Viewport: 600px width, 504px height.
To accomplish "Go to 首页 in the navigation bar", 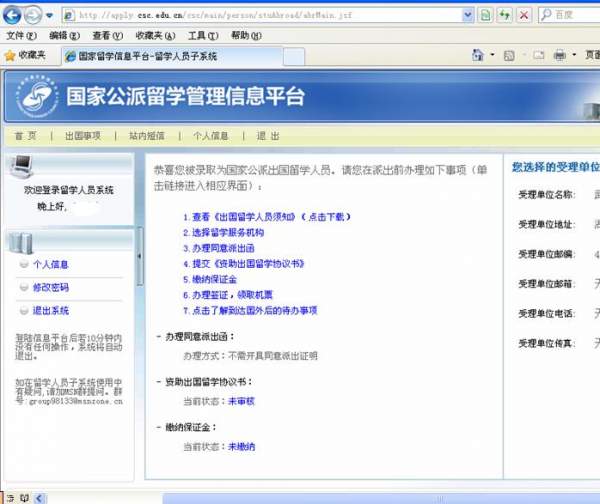I will coord(25,136).
